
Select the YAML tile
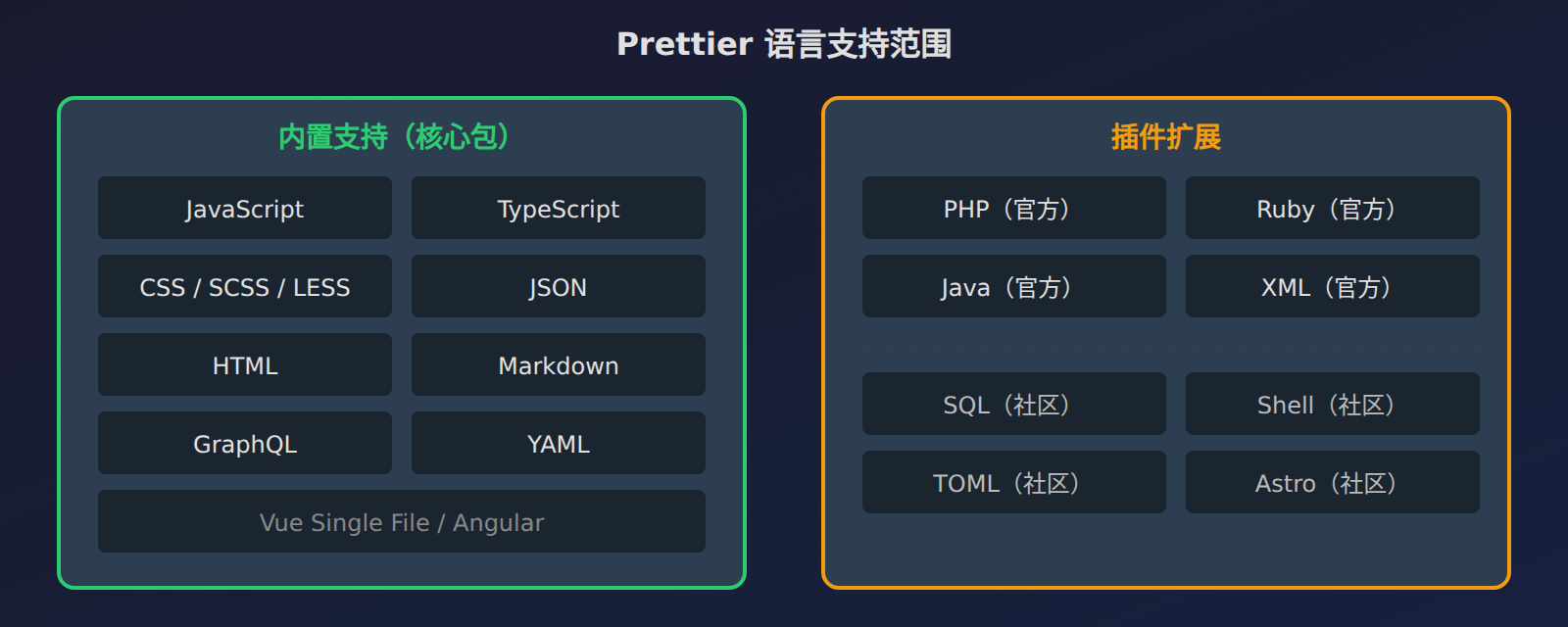[559, 443]
